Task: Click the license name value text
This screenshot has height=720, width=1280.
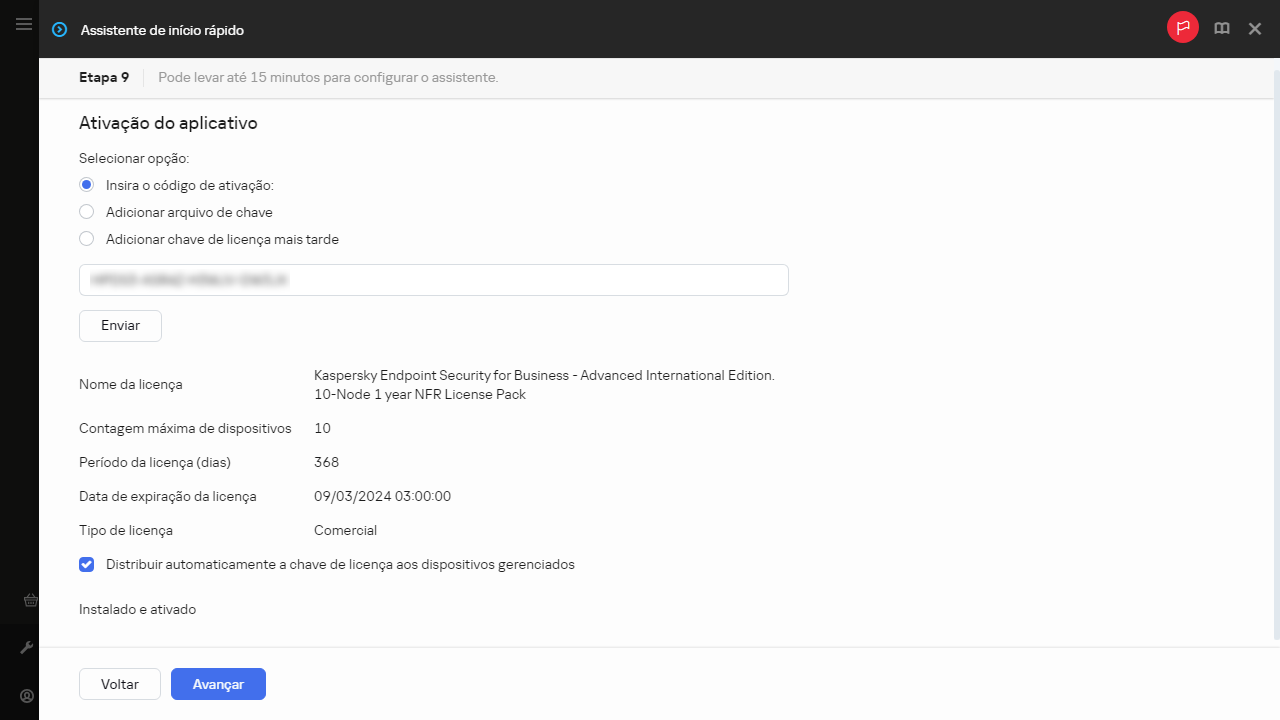Action: coord(544,385)
